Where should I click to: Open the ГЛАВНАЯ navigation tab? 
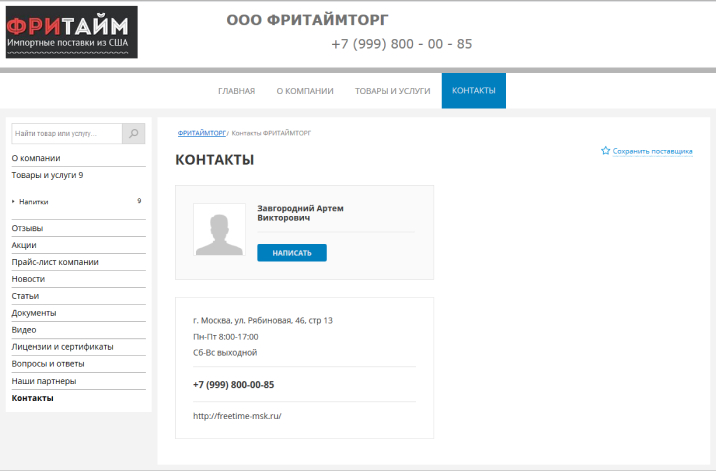(237, 91)
